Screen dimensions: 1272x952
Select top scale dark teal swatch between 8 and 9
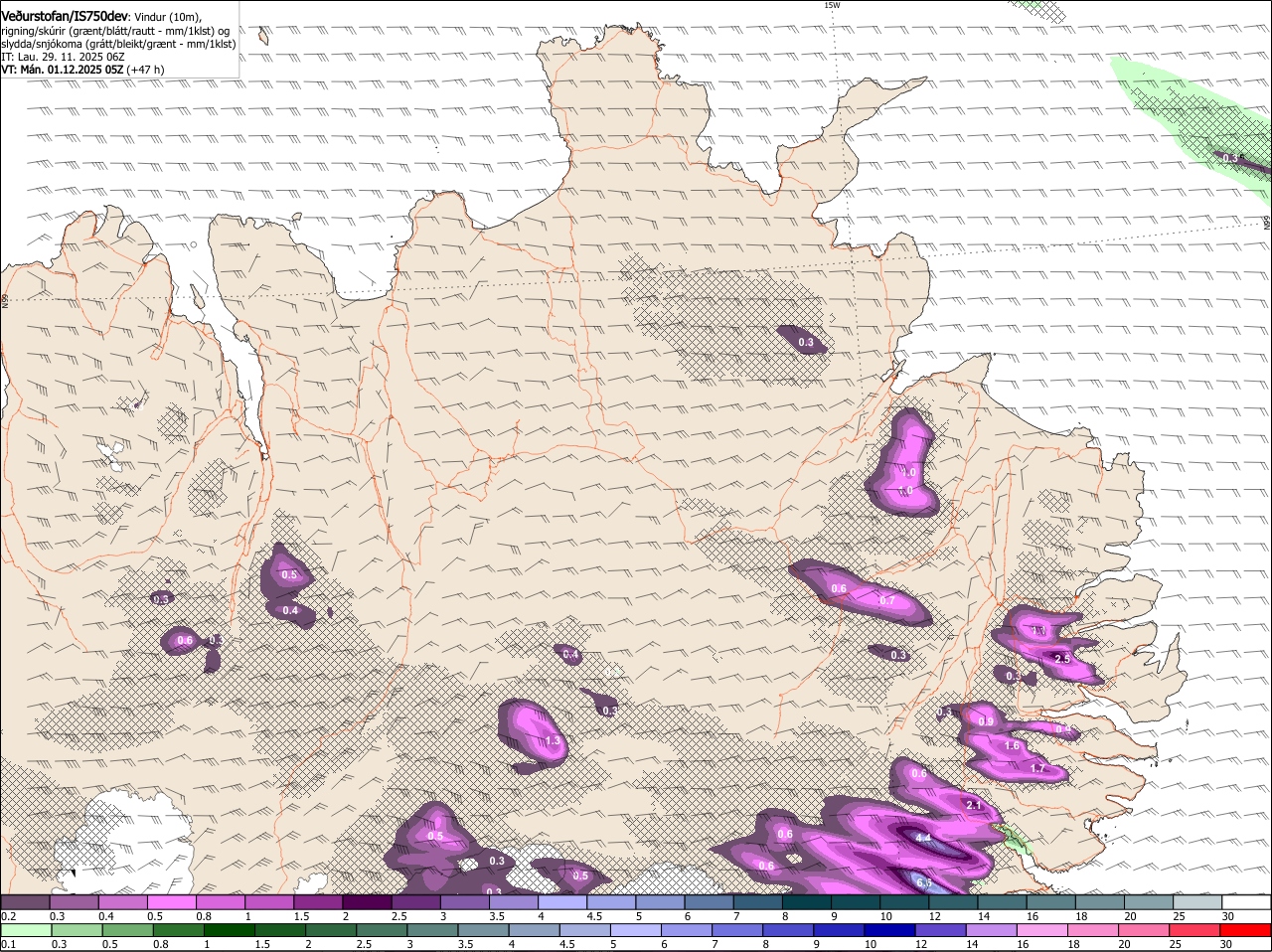pos(805,901)
